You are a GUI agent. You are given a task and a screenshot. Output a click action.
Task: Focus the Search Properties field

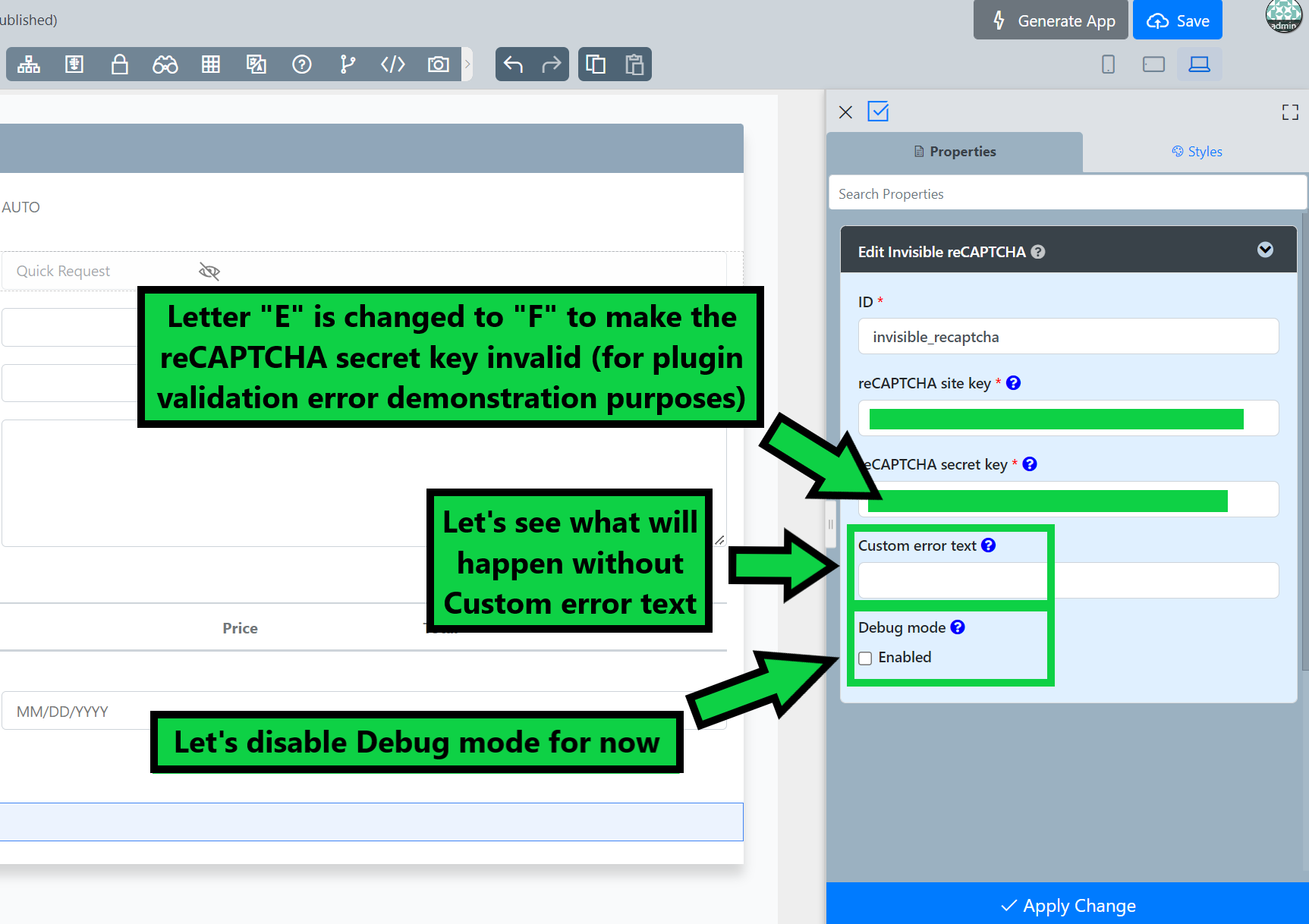click(1068, 194)
